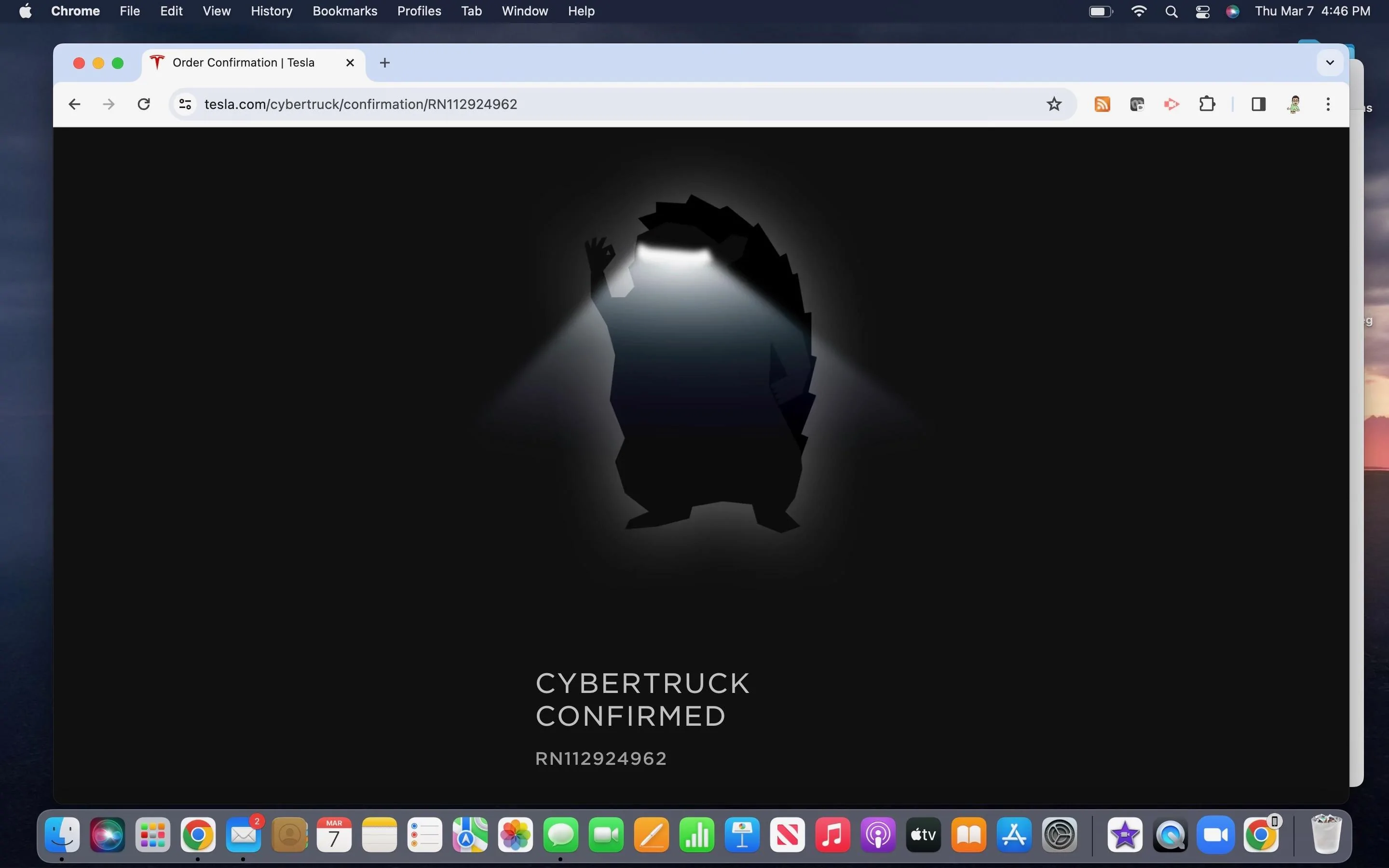Open Finder from the dock

[x=62, y=834]
